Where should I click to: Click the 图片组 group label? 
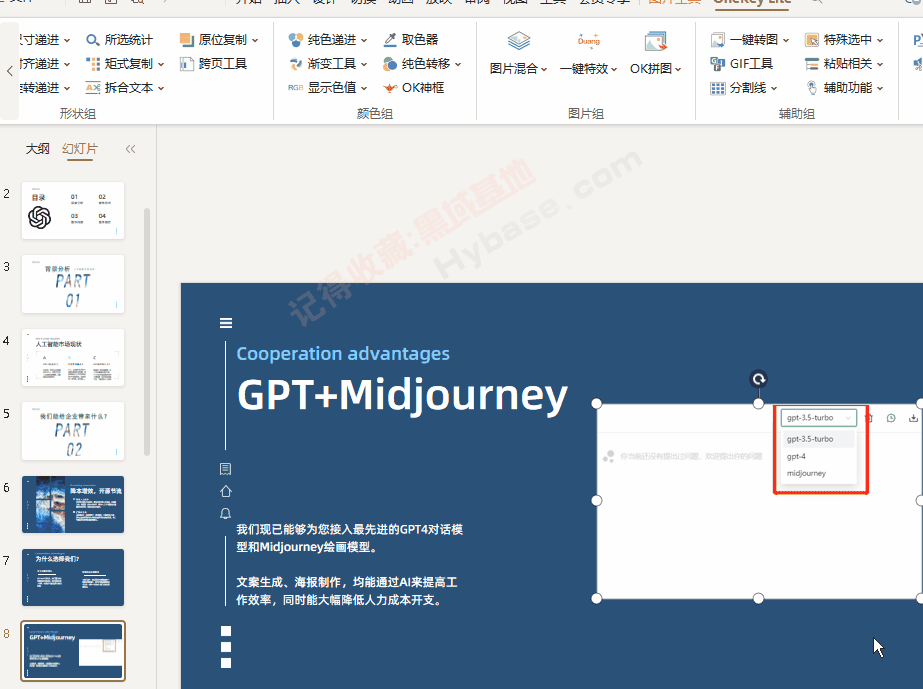(586, 114)
